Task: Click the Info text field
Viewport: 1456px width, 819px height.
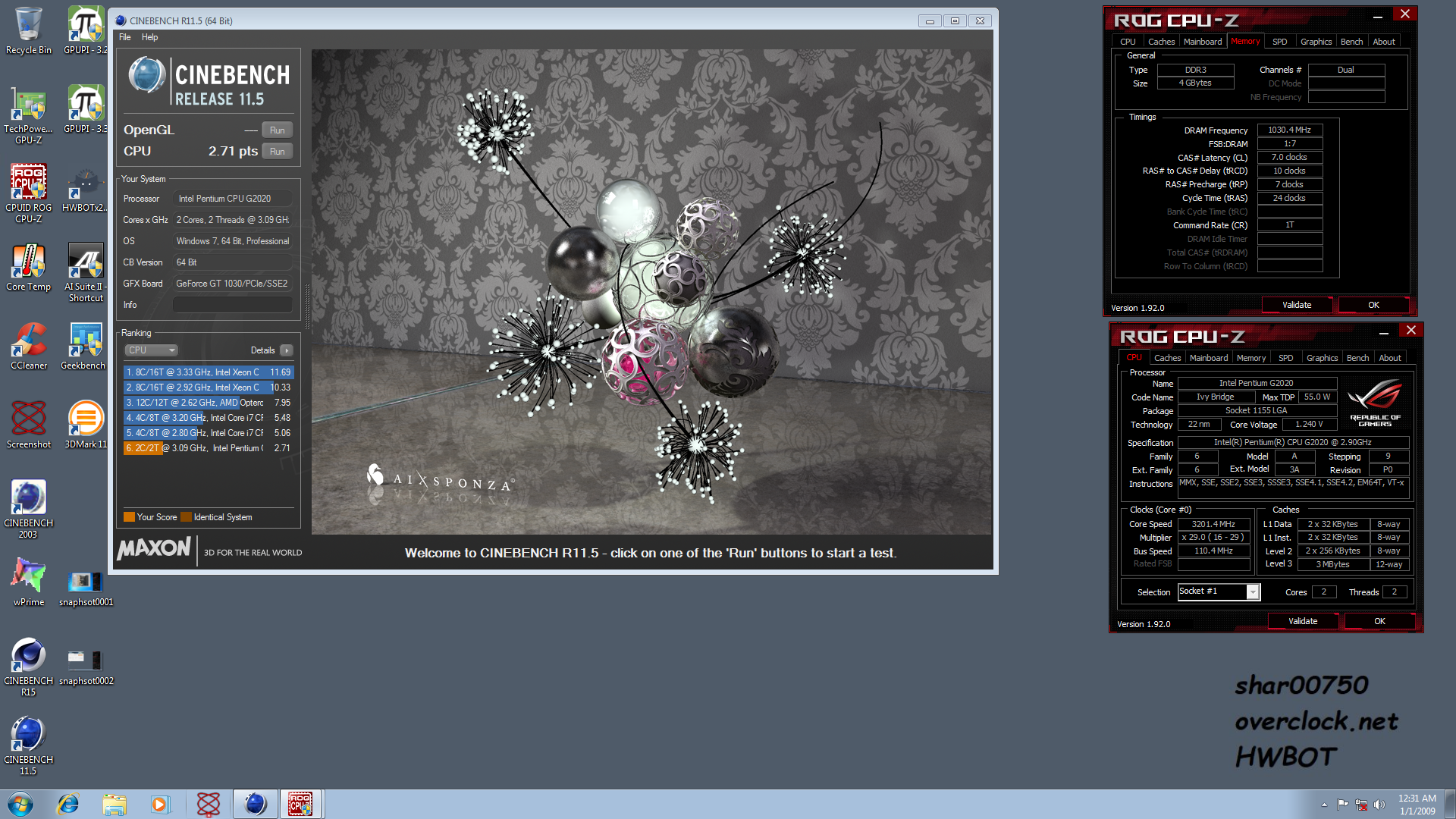Action: coord(233,305)
